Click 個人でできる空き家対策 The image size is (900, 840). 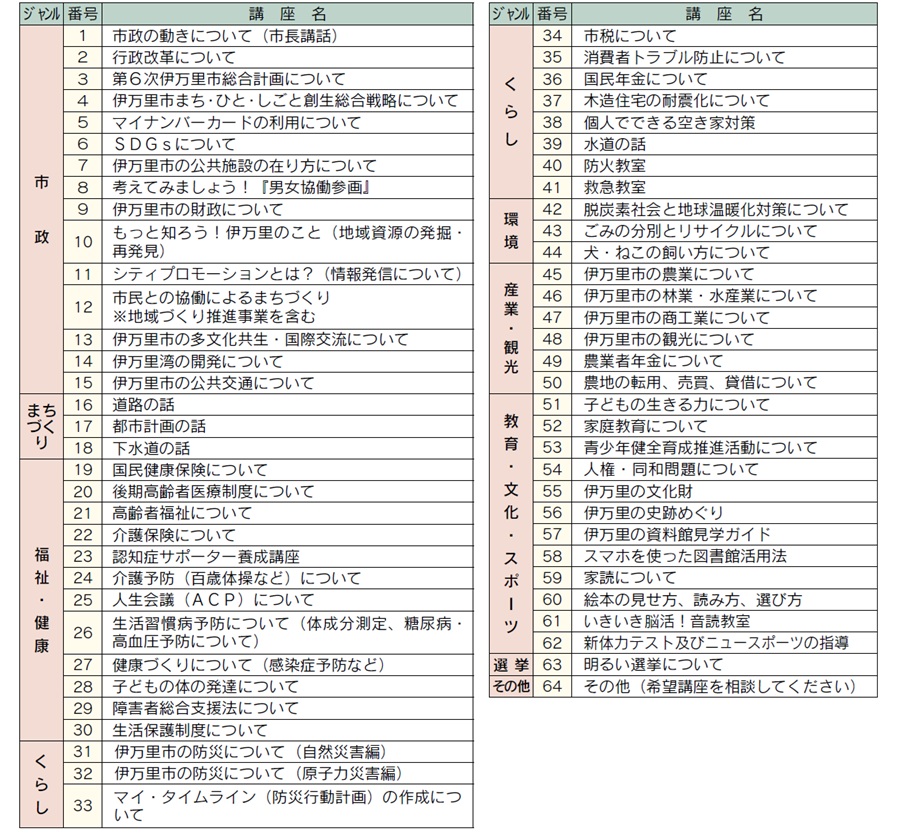coord(669,123)
